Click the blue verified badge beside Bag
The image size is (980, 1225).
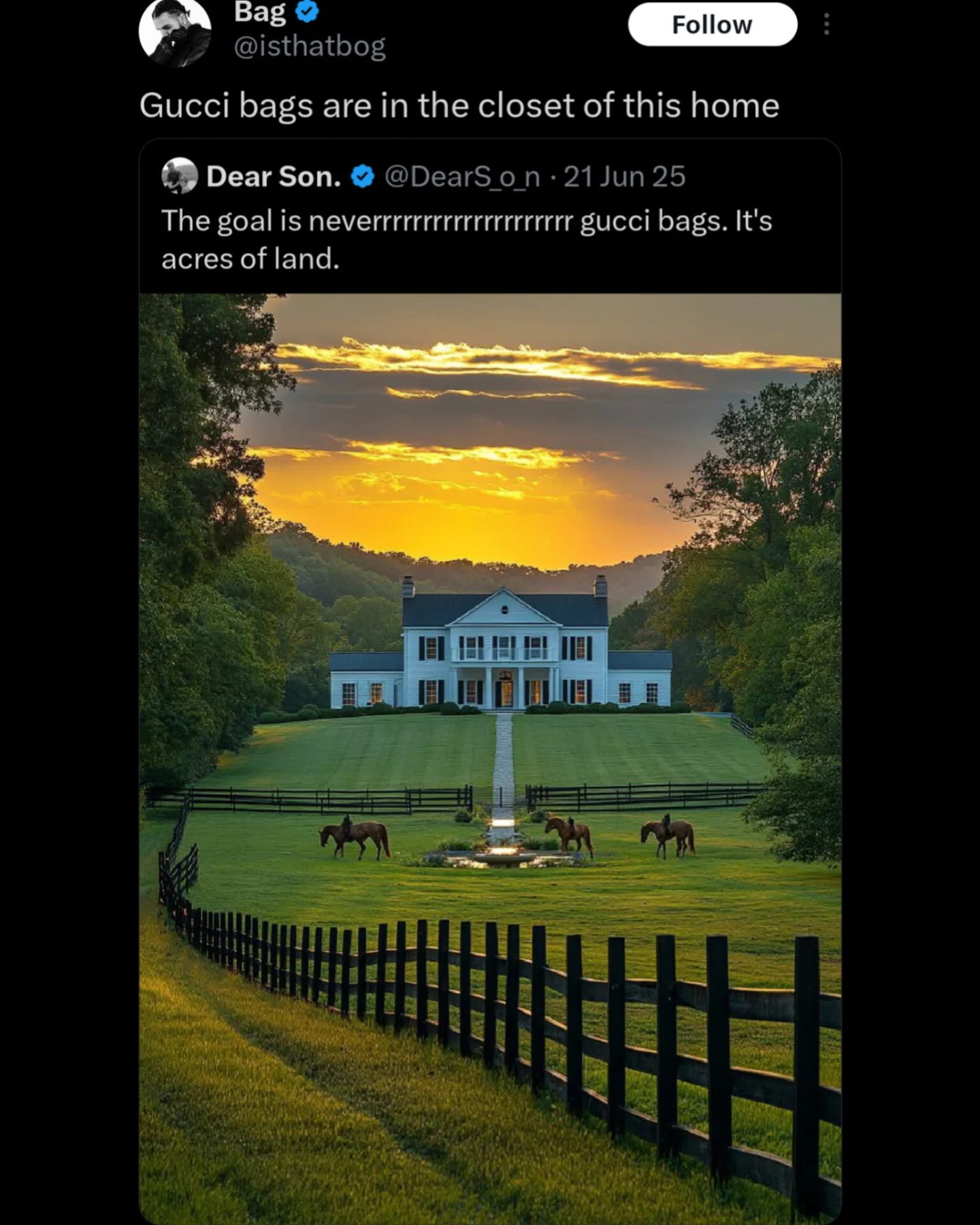point(308,12)
